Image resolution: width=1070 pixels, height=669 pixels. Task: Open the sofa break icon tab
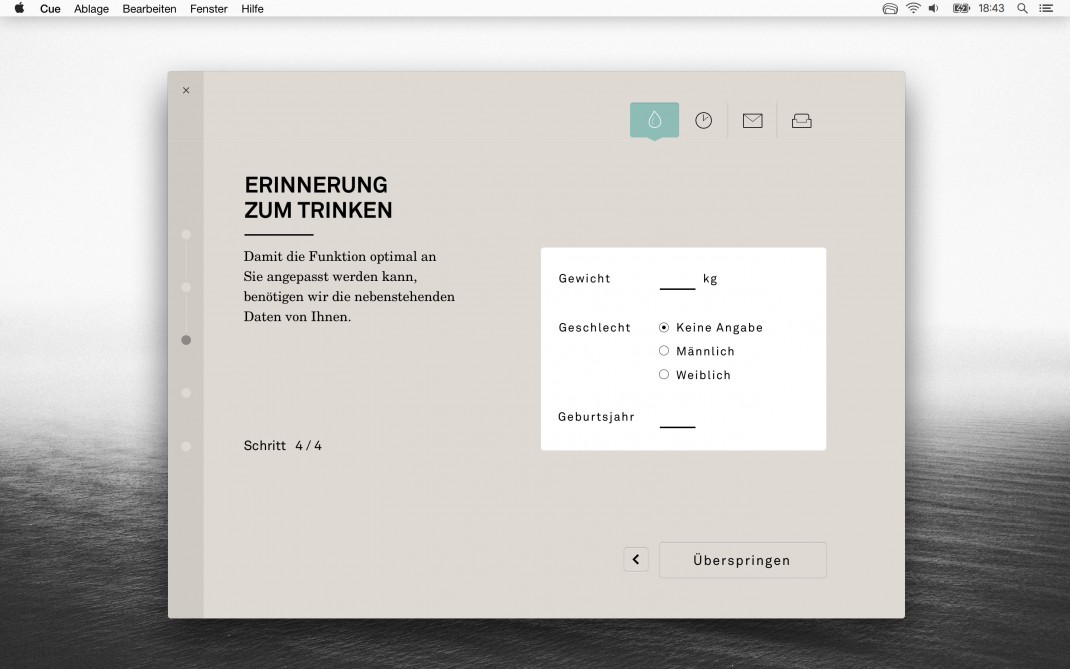[802, 120]
